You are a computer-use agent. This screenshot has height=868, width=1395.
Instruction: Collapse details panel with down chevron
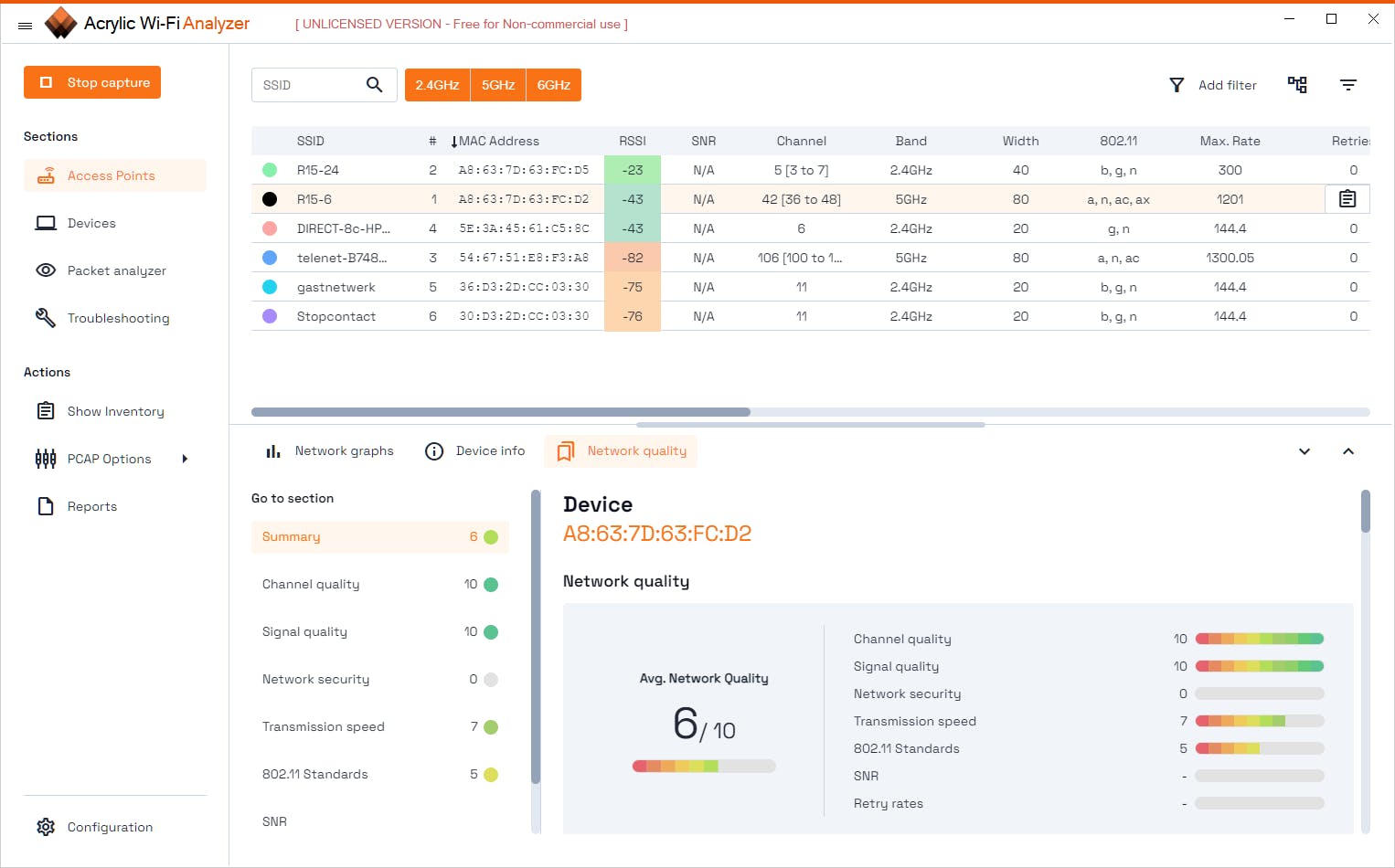pos(1304,451)
